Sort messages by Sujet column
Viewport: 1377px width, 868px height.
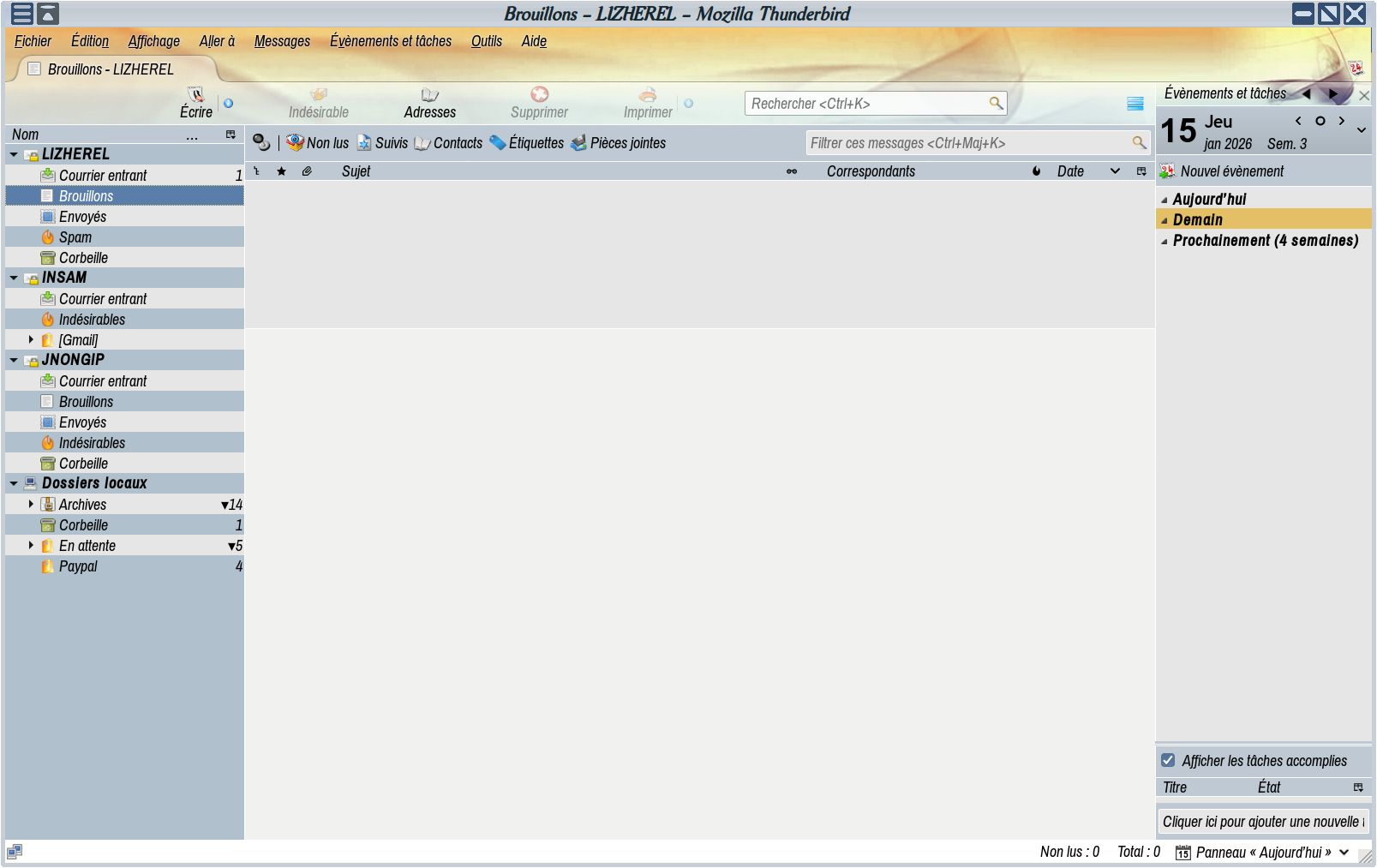(356, 171)
